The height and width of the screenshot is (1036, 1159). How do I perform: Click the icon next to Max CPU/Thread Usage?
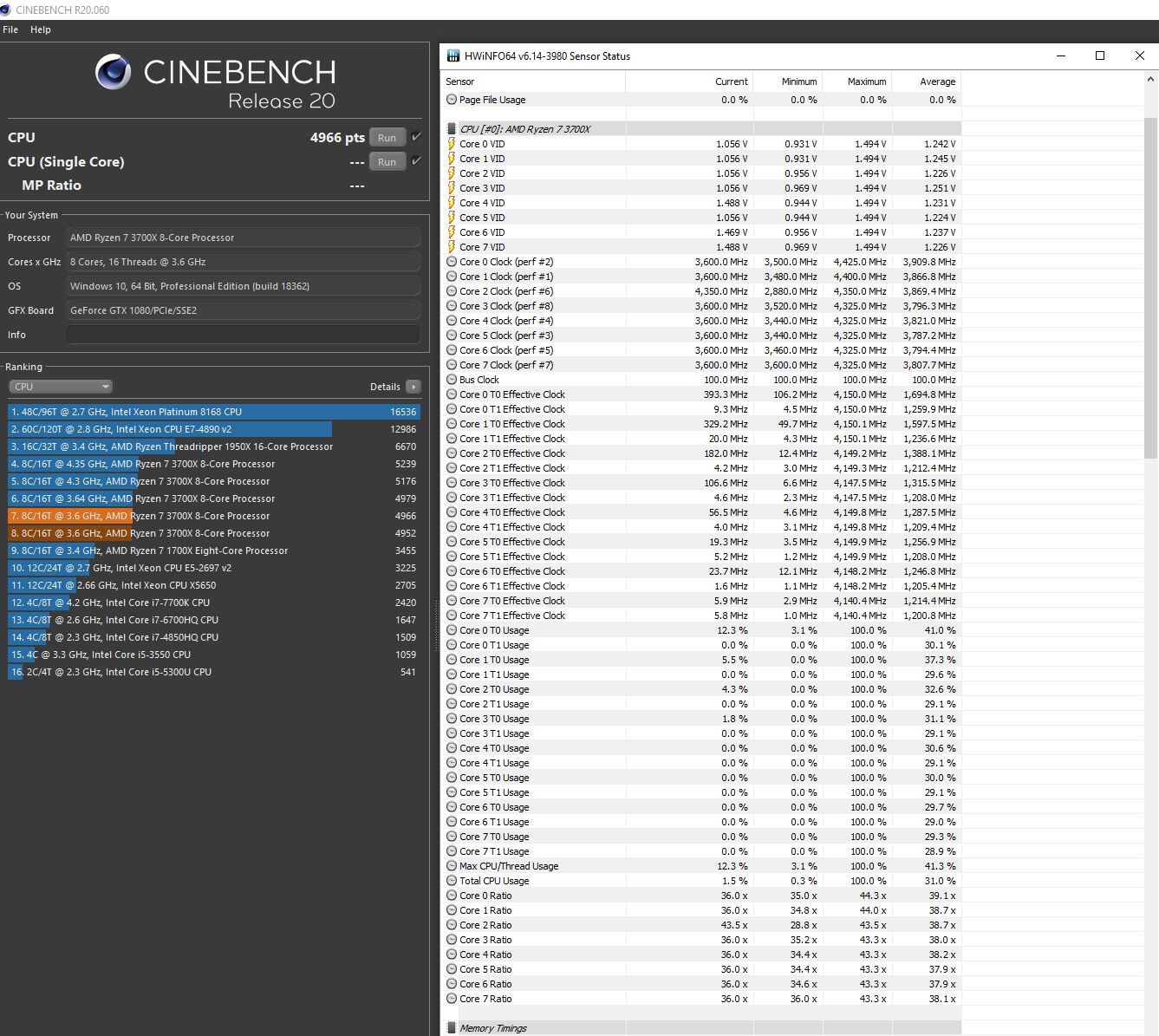point(451,866)
